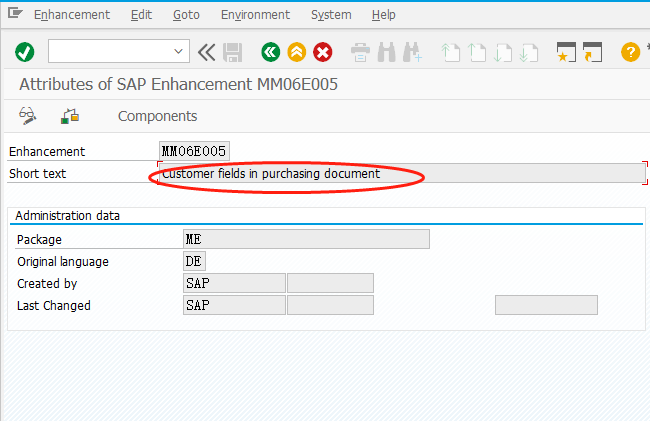650x421 pixels.
Task: Click the Components button
Action: tap(158, 116)
